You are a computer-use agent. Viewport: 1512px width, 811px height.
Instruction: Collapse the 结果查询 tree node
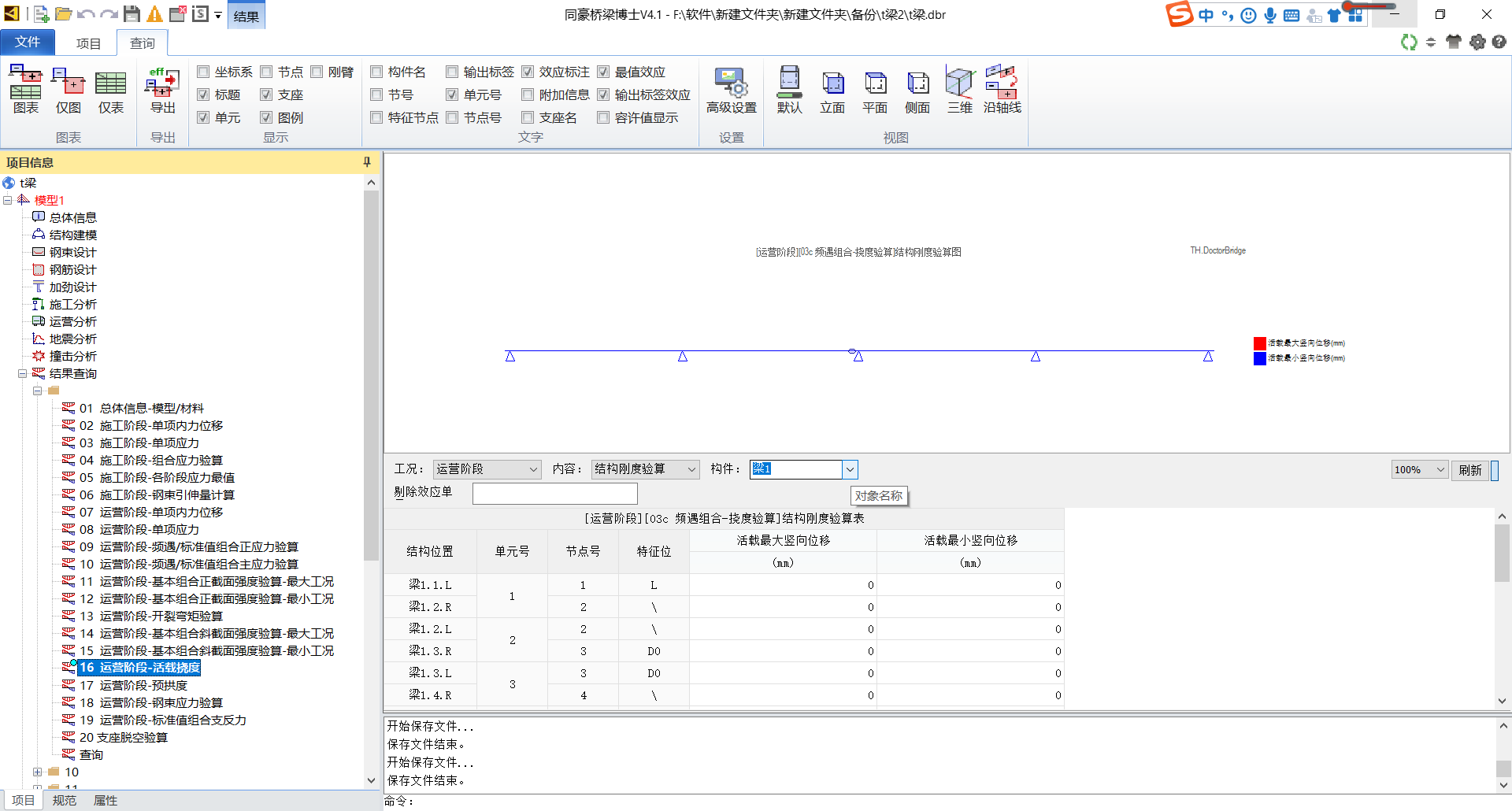click(x=23, y=374)
